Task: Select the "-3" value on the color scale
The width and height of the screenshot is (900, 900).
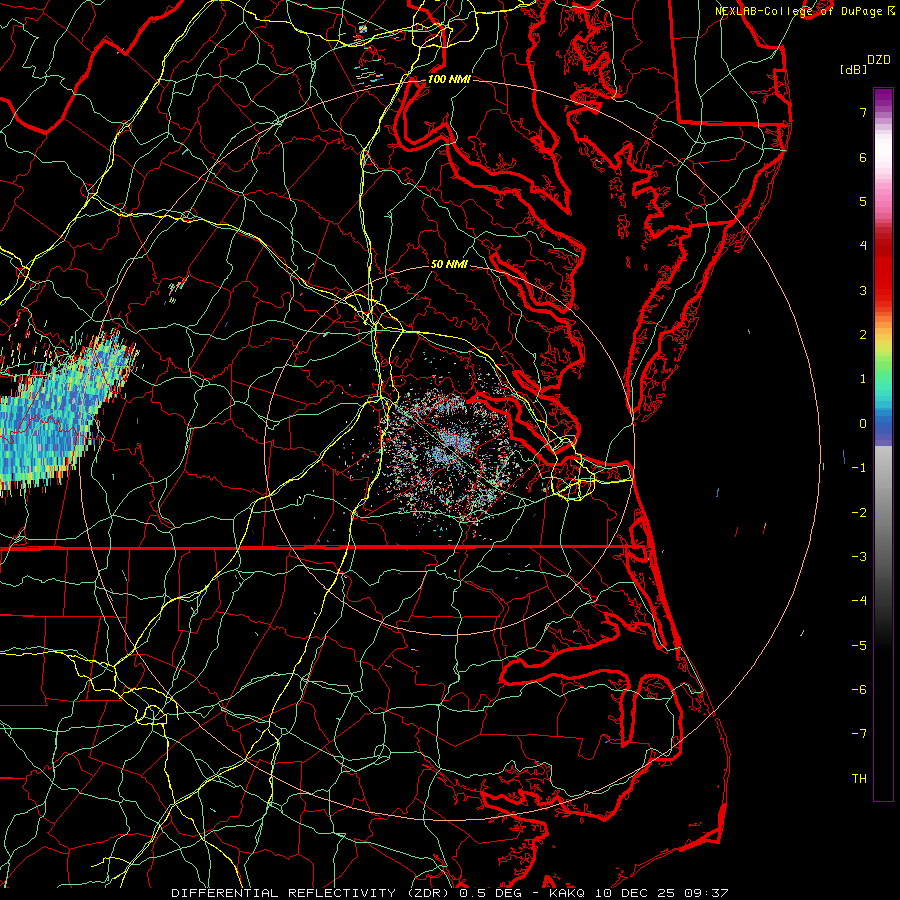Action: (x=859, y=557)
